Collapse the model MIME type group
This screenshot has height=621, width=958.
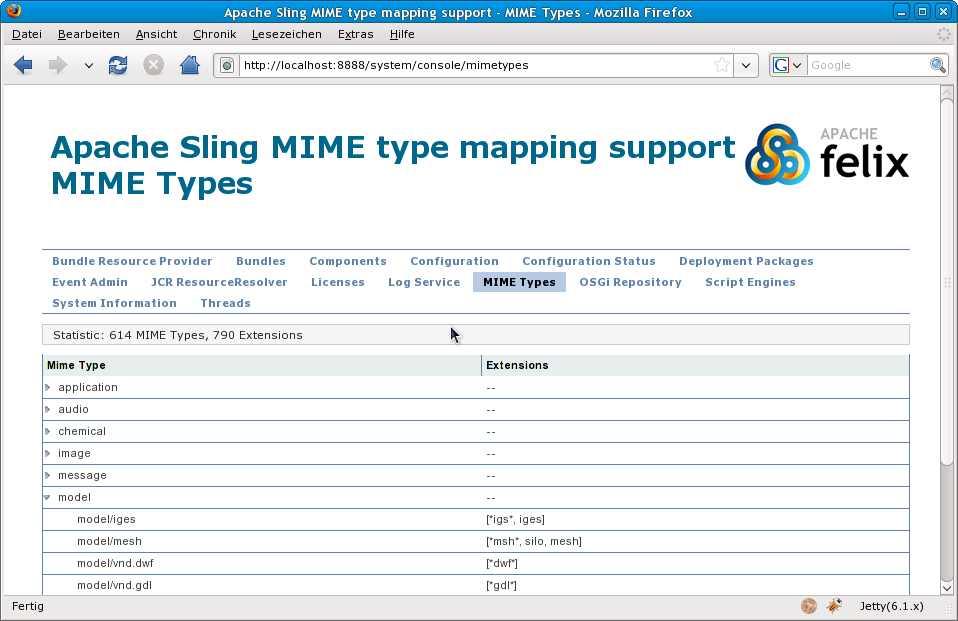tap(48, 498)
